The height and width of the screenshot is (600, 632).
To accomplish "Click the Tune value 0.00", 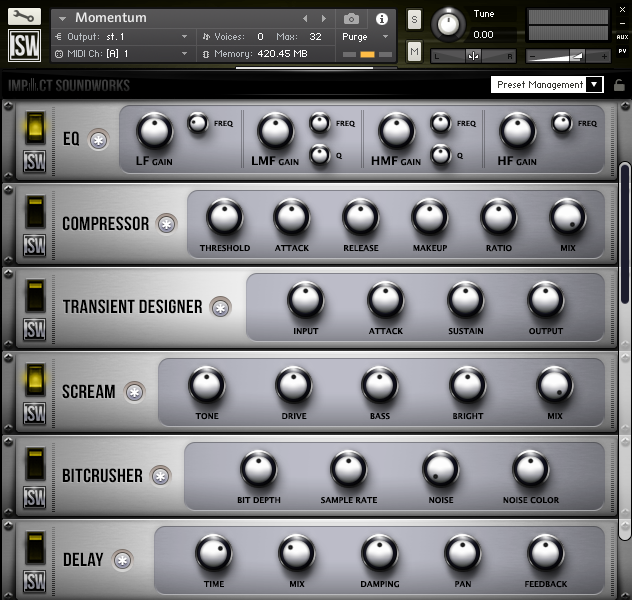I will point(483,35).
